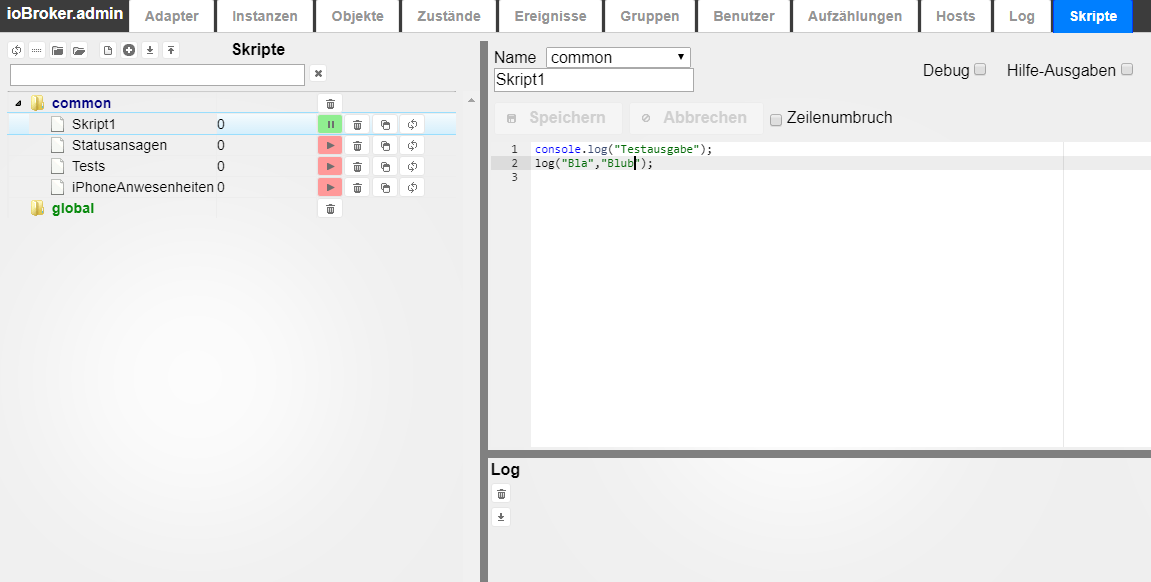Open the Aufzählungen tab
The height and width of the screenshot is (582, 1151).
855,16
